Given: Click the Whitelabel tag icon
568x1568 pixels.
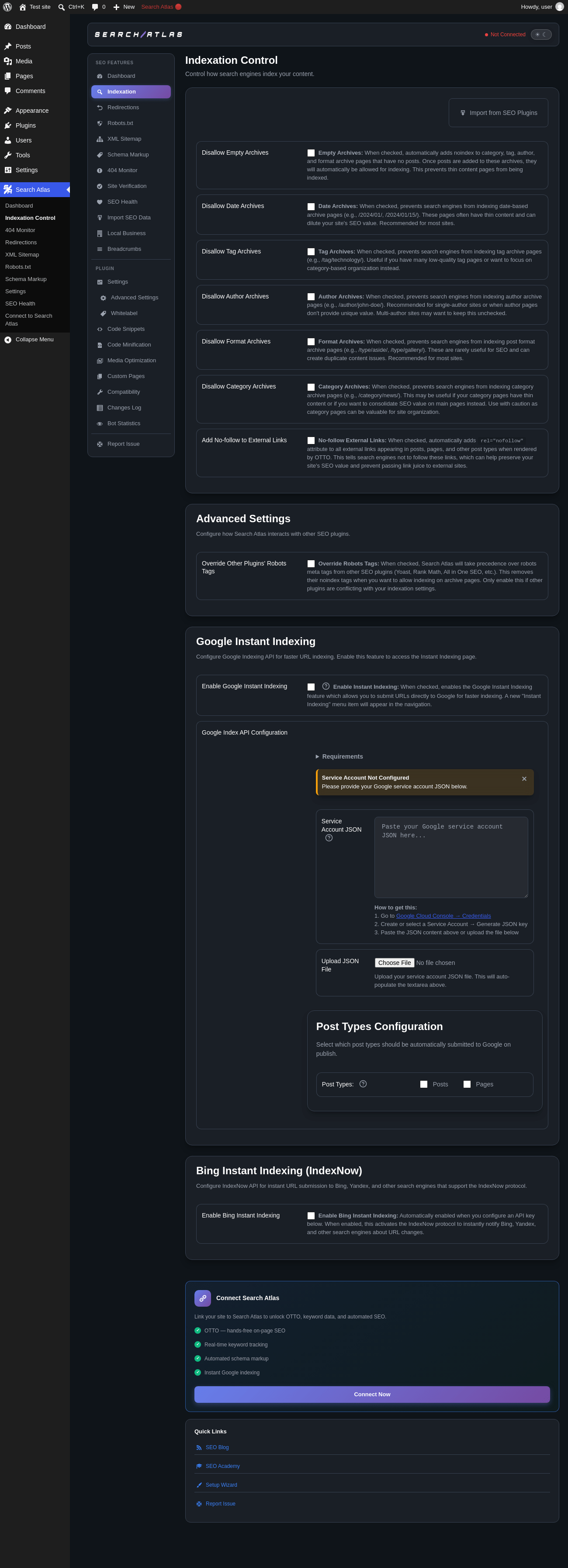Looking at the screenshot, I should tap(104, 314).
